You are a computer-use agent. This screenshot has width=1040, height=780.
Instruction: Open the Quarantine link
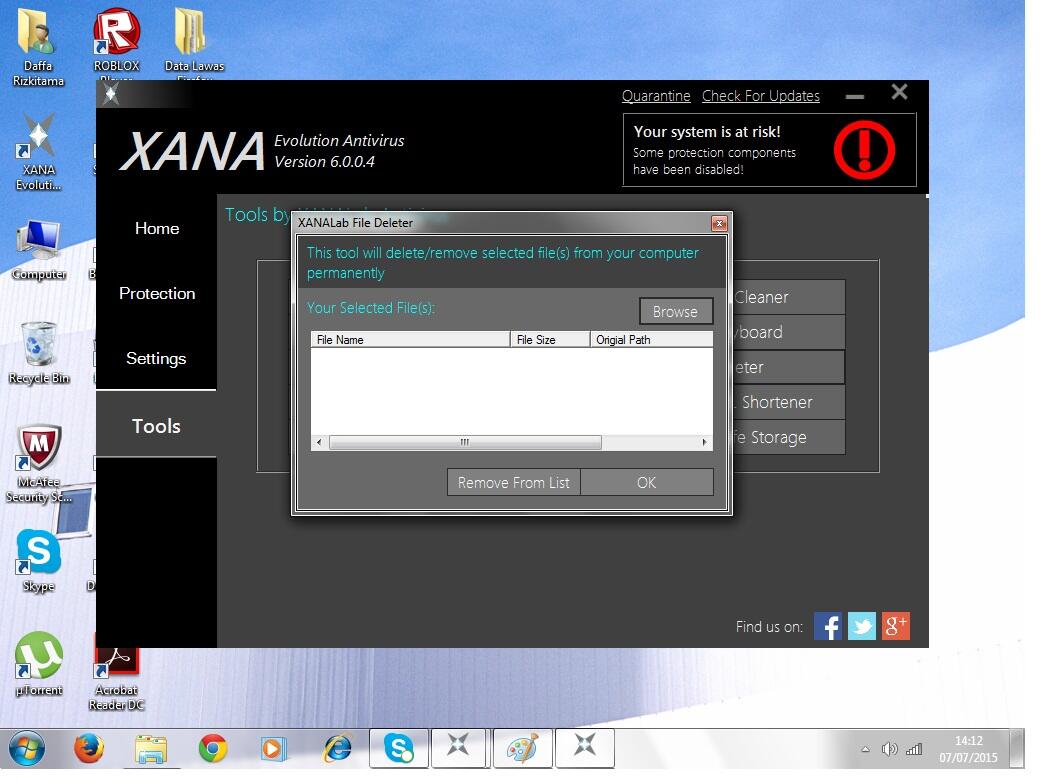point(656,96)
